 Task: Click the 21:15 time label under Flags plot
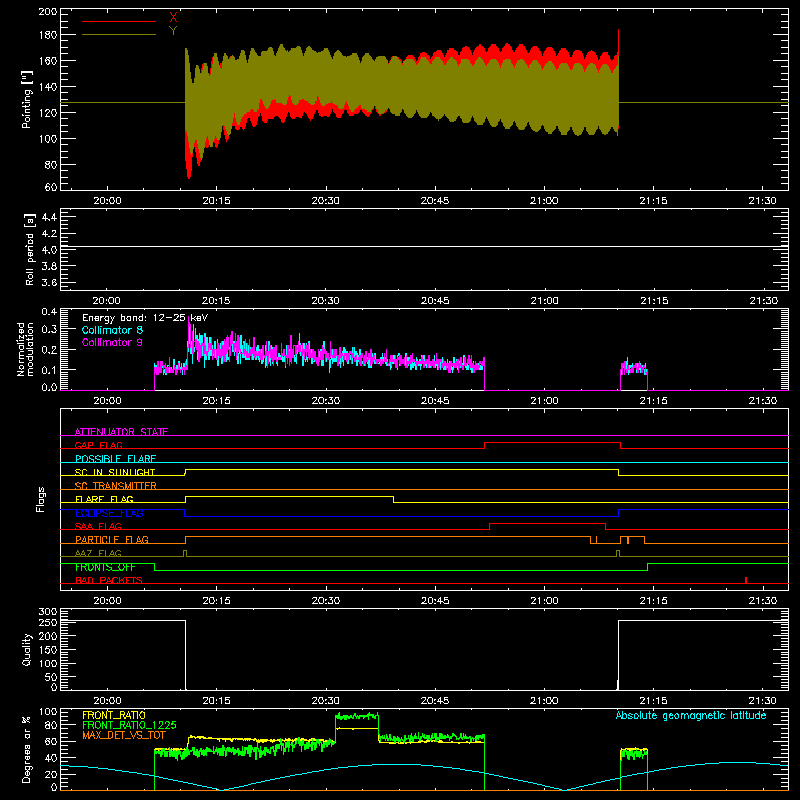coord(653,601)
